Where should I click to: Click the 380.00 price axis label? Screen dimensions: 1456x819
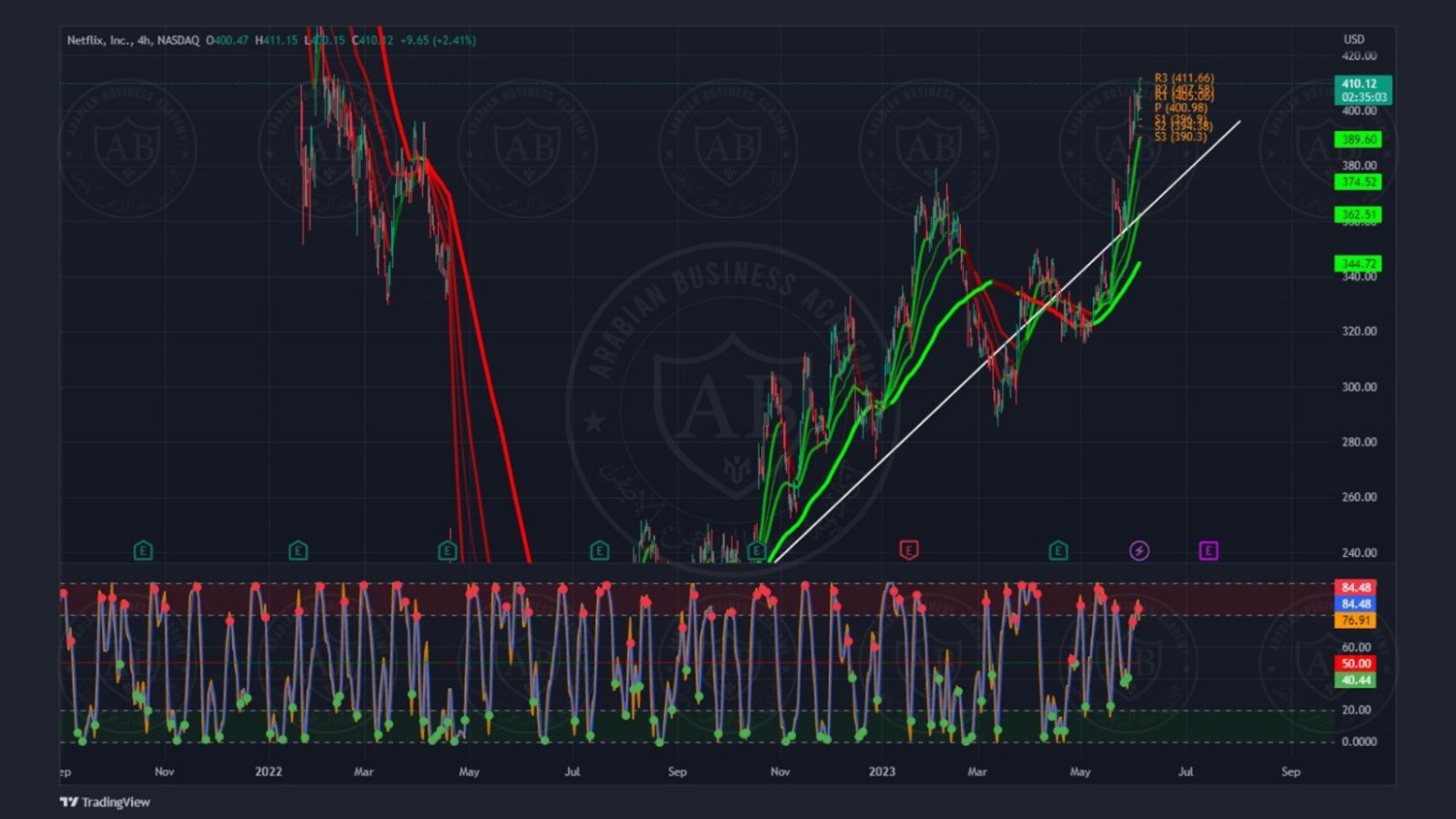(x=1359, y=166)
